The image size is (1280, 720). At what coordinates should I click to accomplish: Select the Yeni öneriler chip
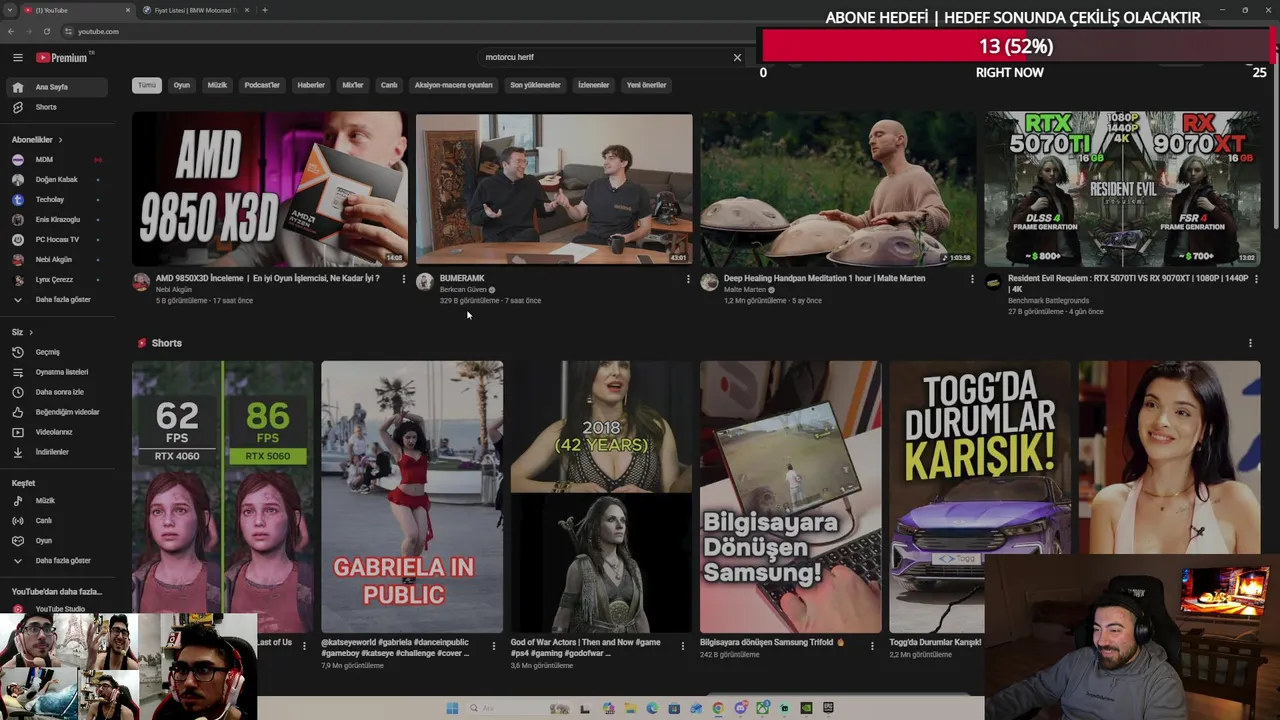pos(646,85)
